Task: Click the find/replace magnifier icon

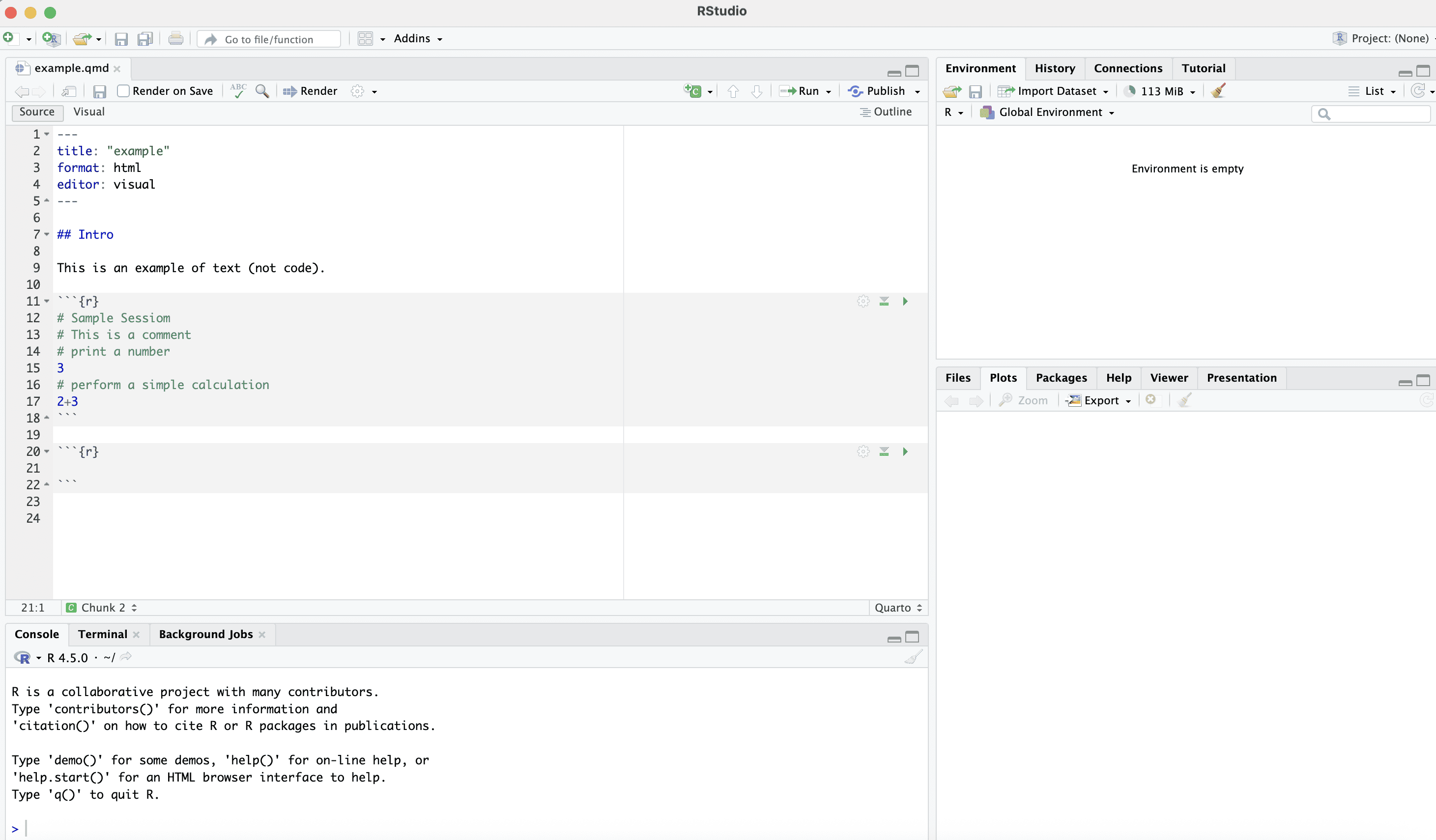Action: tap(262, 91)
